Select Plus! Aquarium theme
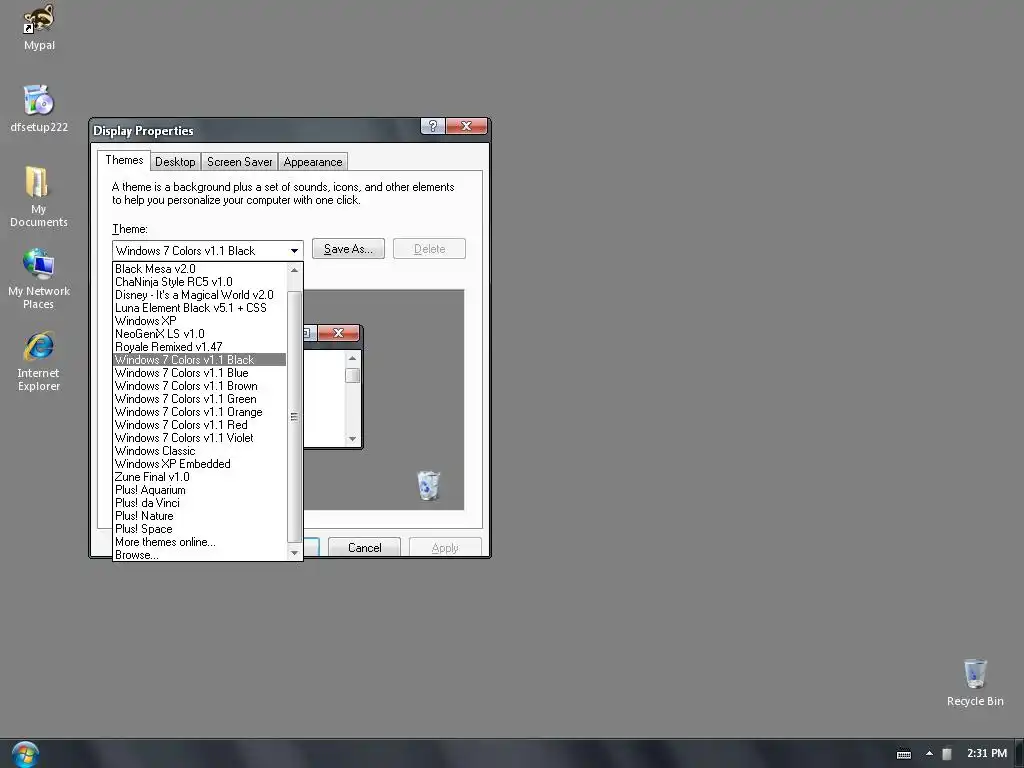This screenshot has height=768, width=1024. click(x=199, y=490)
